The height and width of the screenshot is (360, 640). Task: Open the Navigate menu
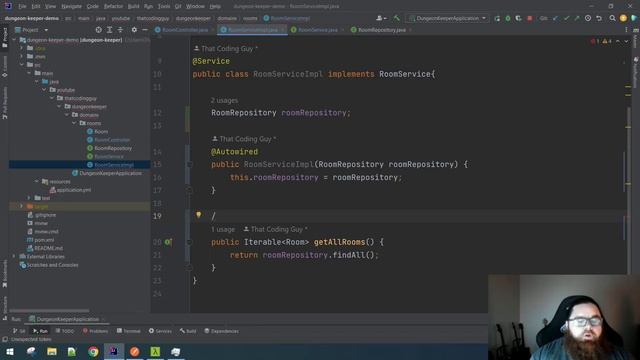71,6
